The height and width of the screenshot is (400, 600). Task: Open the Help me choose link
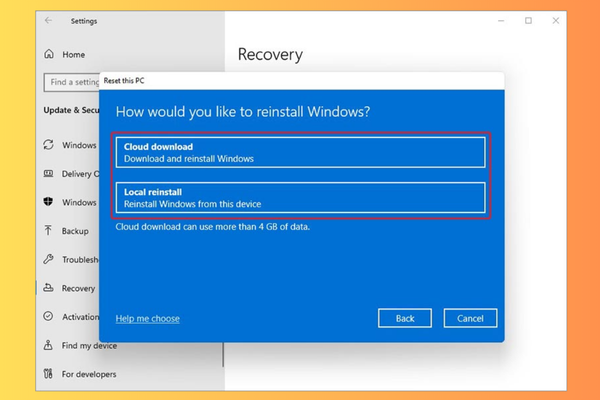147,318
